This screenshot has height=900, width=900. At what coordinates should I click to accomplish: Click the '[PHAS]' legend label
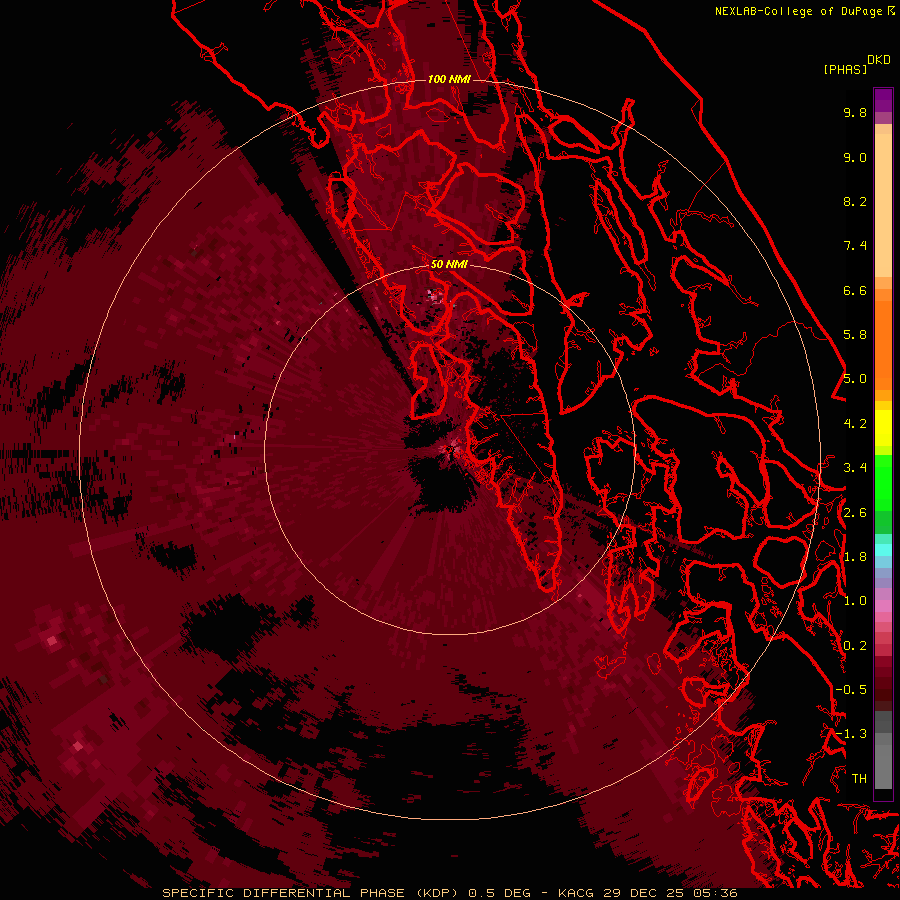[845, 70]
